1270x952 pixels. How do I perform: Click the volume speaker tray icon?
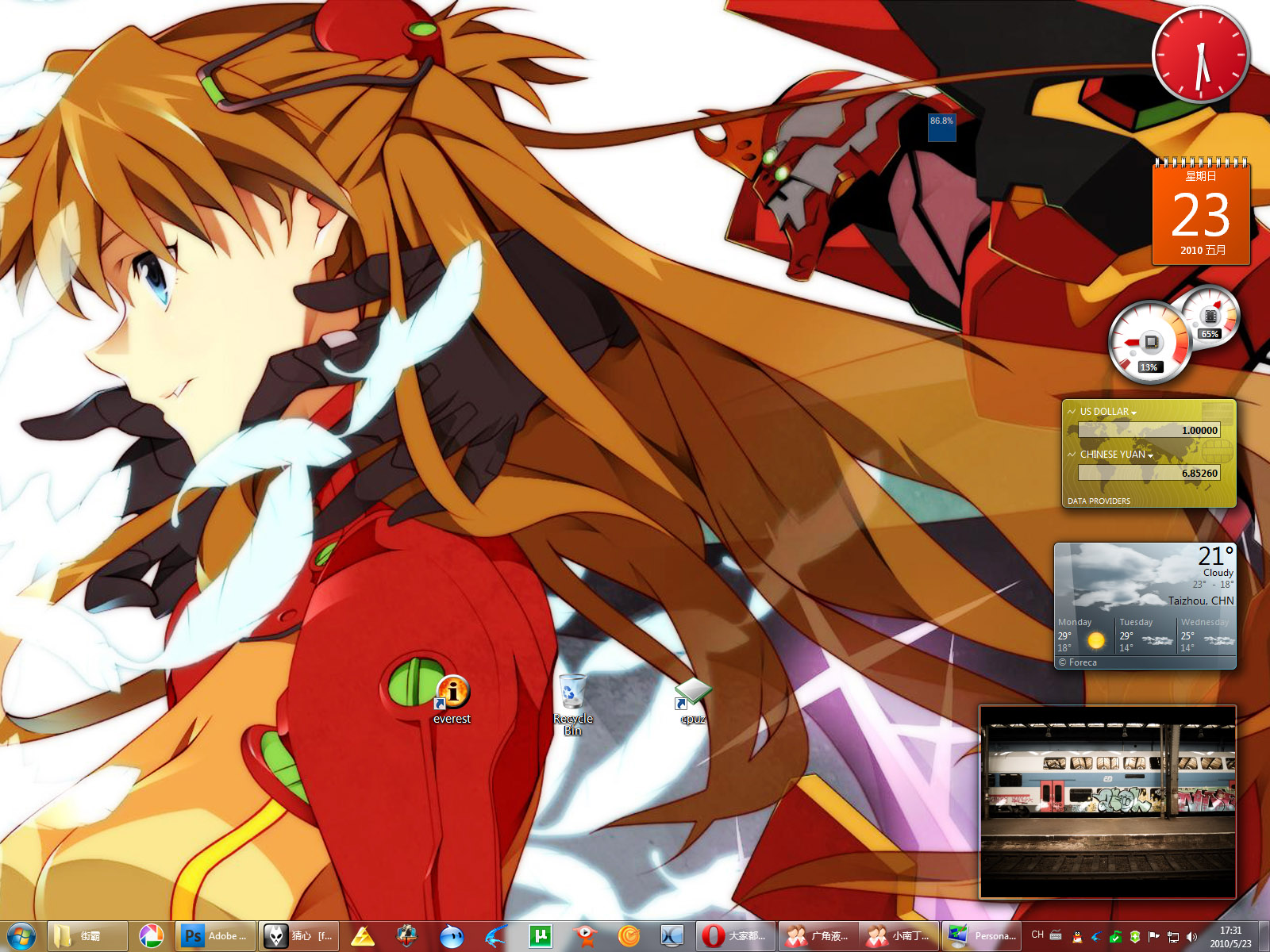1191,937
